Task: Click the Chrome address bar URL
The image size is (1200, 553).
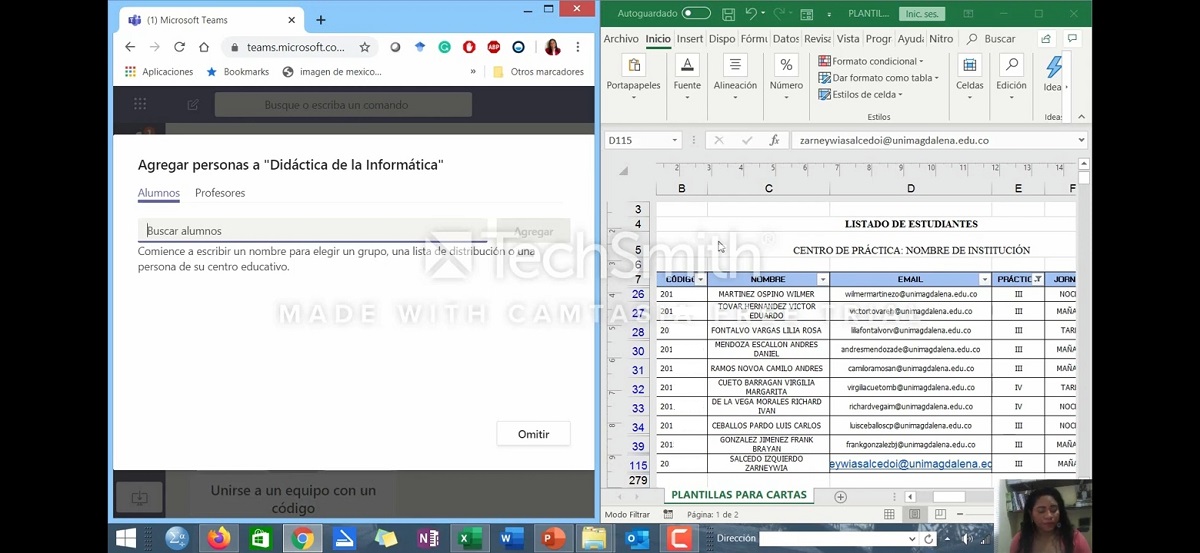Action: (x=296, y=47)
